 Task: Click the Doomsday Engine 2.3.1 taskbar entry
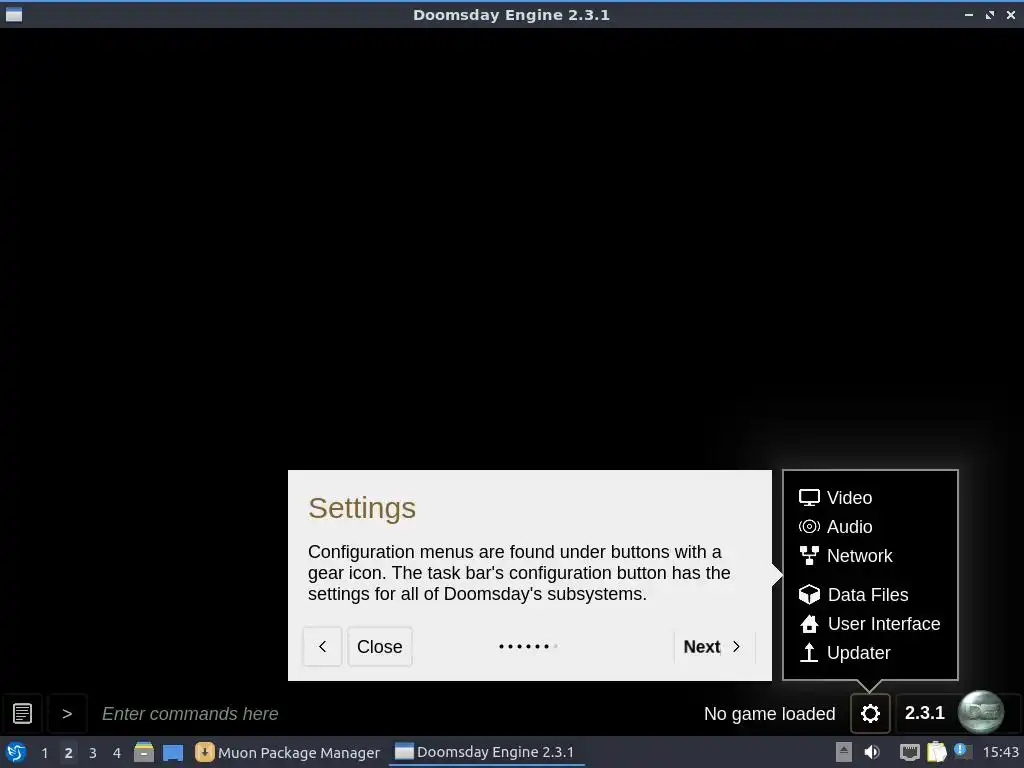[x=485, y=752]
